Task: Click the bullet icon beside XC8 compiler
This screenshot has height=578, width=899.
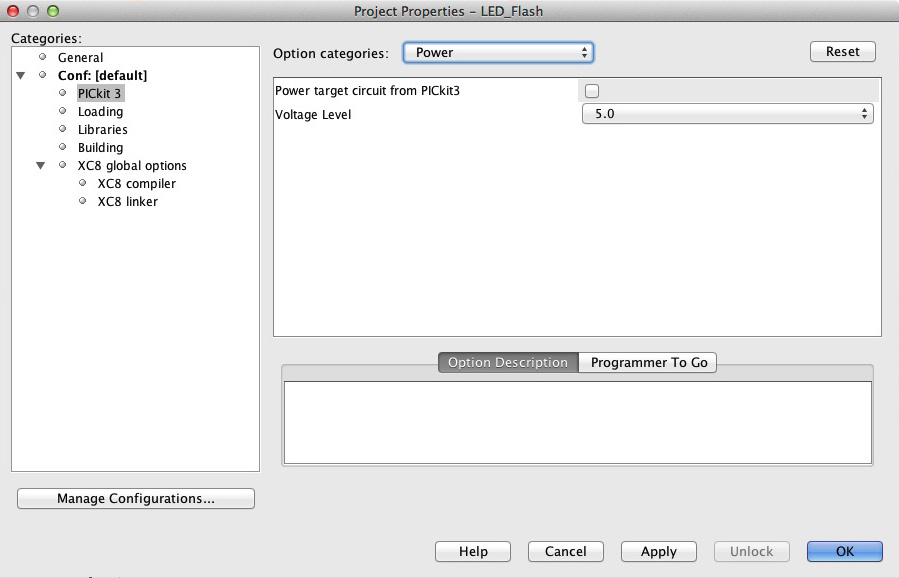Action: click(82, 183)
